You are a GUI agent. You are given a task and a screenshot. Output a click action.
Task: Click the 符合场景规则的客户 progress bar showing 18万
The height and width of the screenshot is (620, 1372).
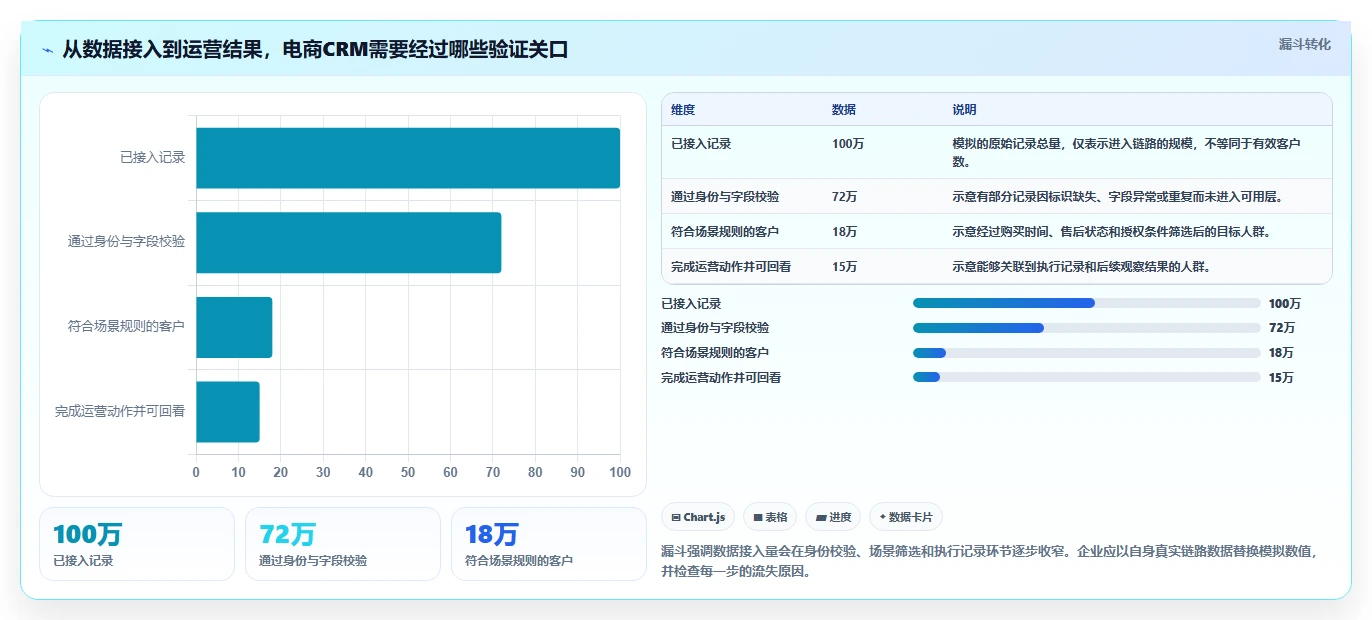click(1086, 353)
